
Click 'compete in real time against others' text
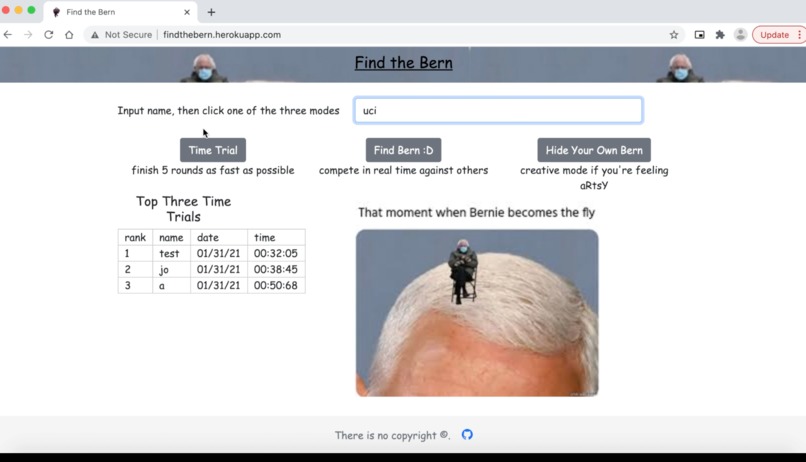(404, 170)
